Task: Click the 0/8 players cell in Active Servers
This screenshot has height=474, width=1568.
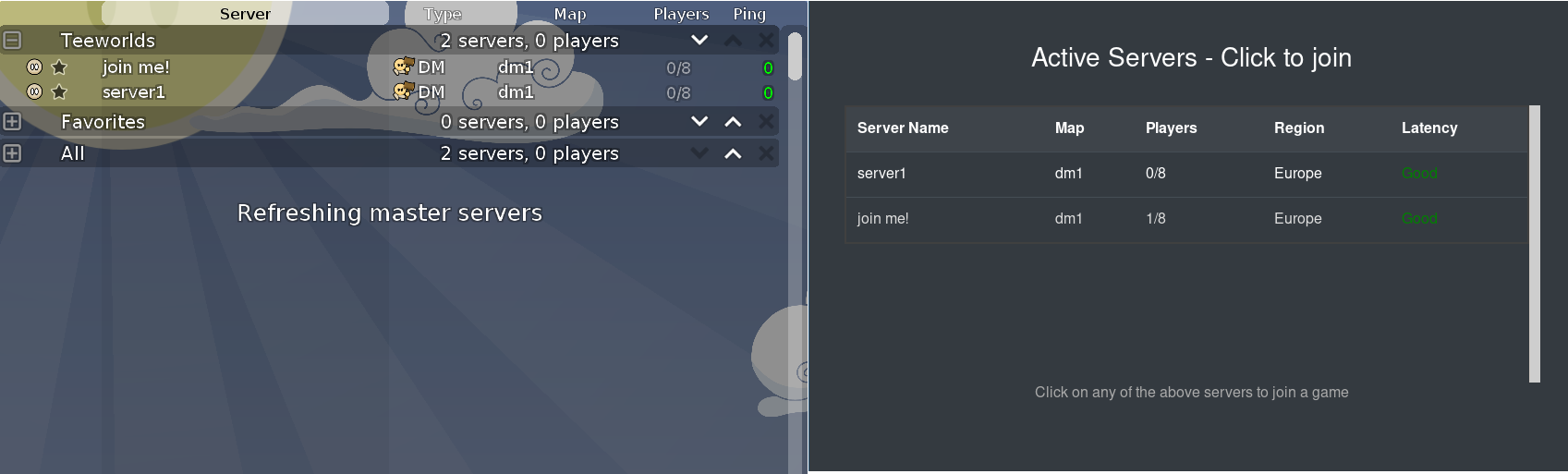Action: tap(1155, 174)
